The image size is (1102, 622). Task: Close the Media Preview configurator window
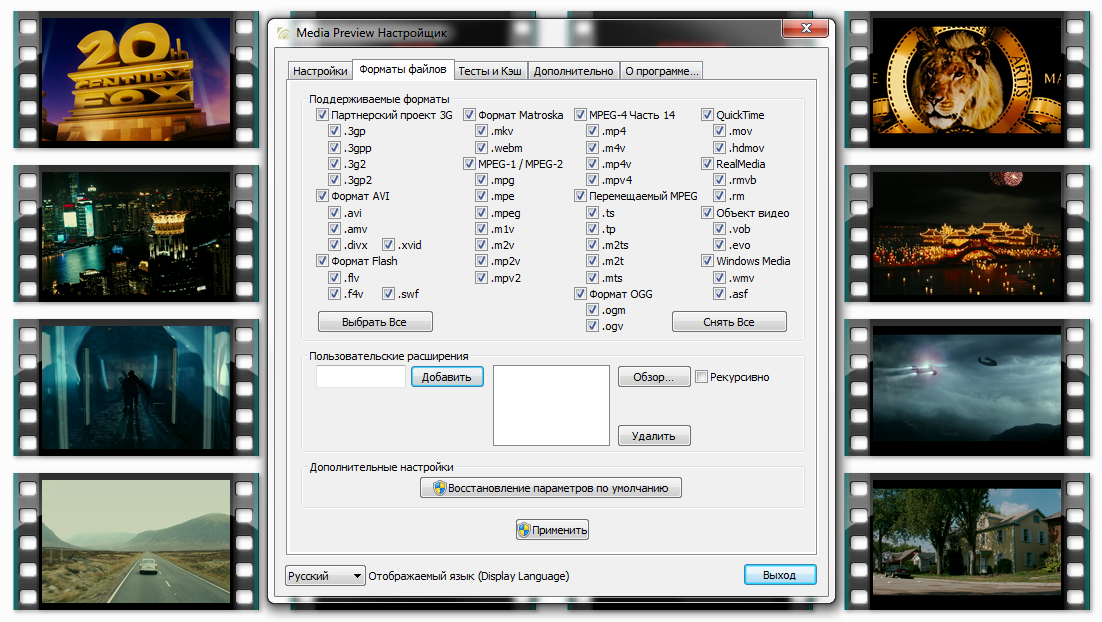coord(805,28)
